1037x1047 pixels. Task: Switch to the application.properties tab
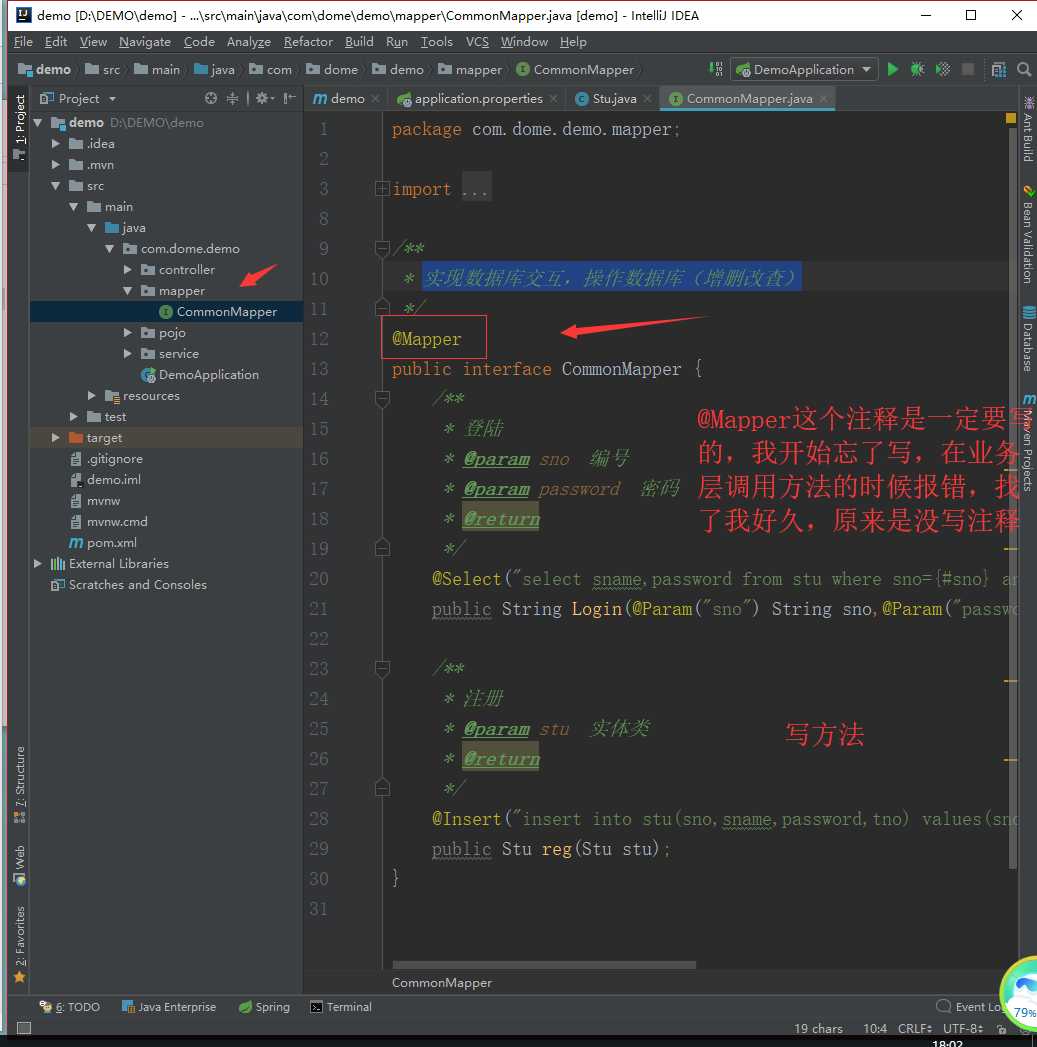[x=477, y=99]
